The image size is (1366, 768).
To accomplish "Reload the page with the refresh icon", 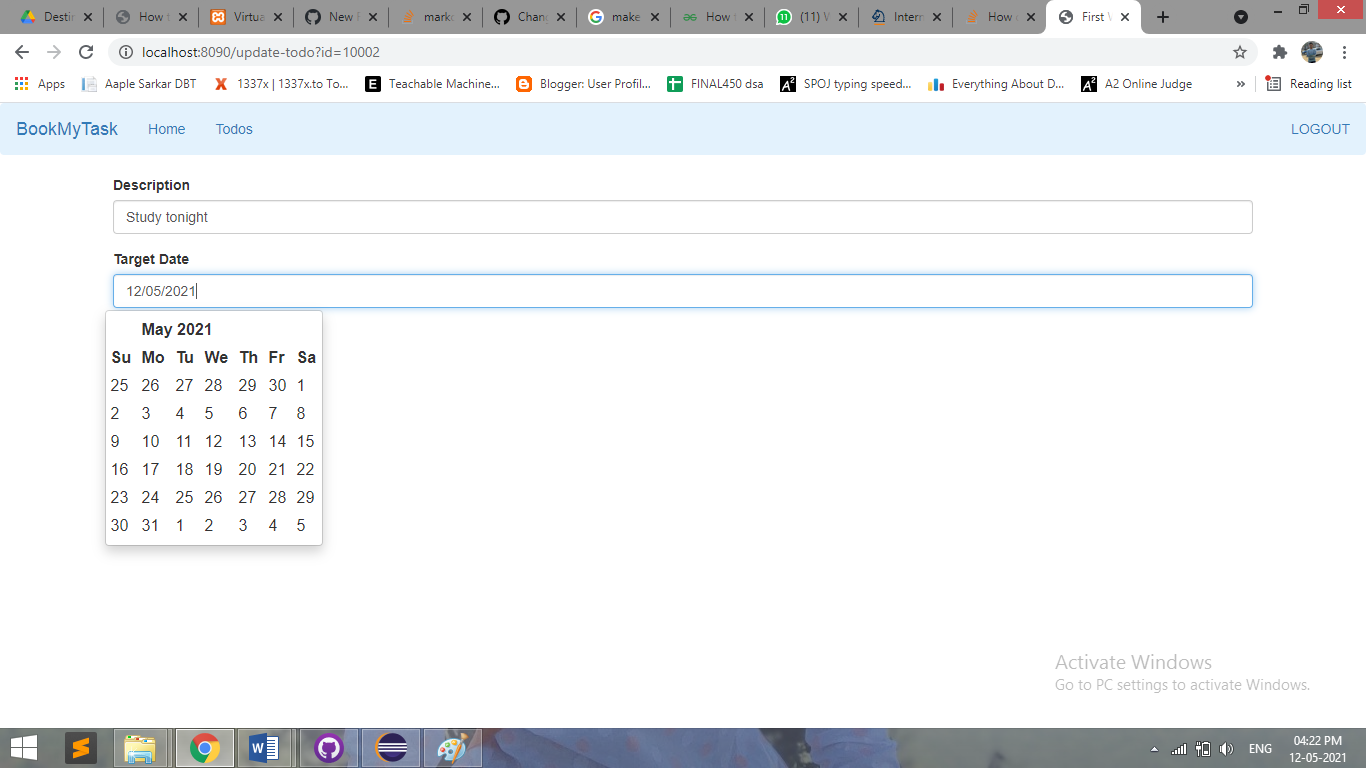I will click(86, 52).
